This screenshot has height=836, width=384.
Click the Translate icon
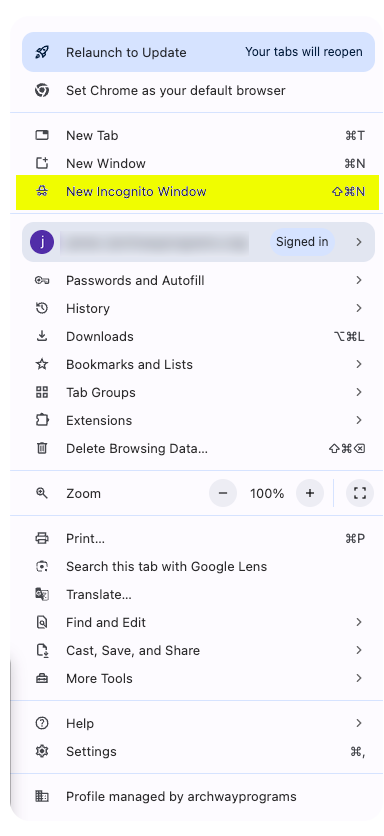[42, 594]
